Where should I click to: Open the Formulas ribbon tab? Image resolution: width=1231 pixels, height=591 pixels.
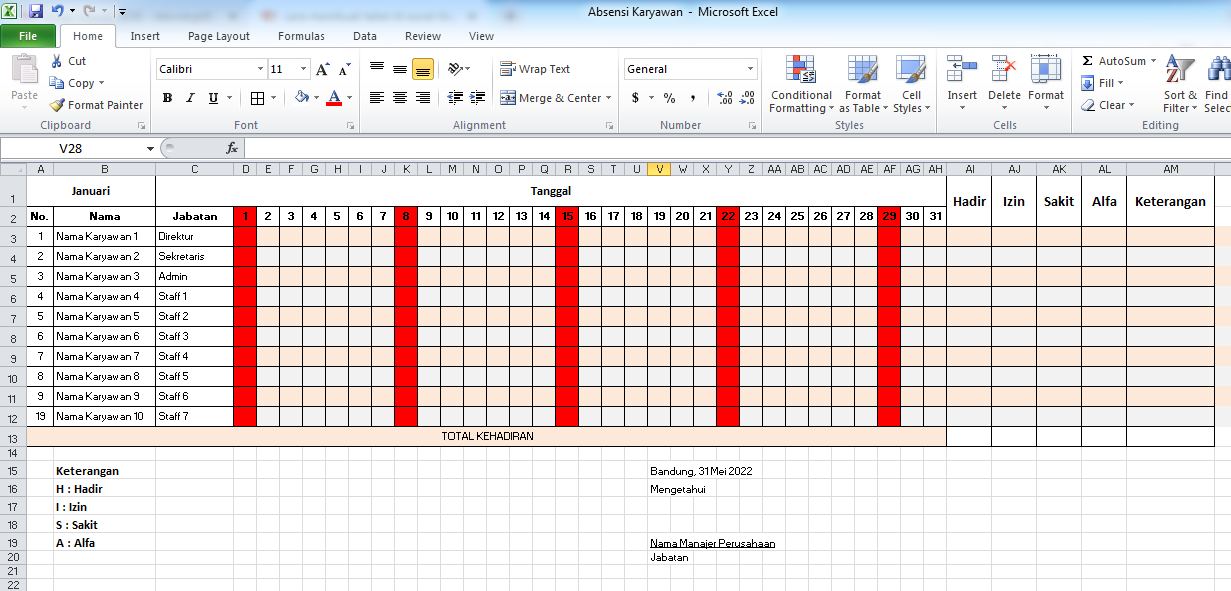point(301,36)
